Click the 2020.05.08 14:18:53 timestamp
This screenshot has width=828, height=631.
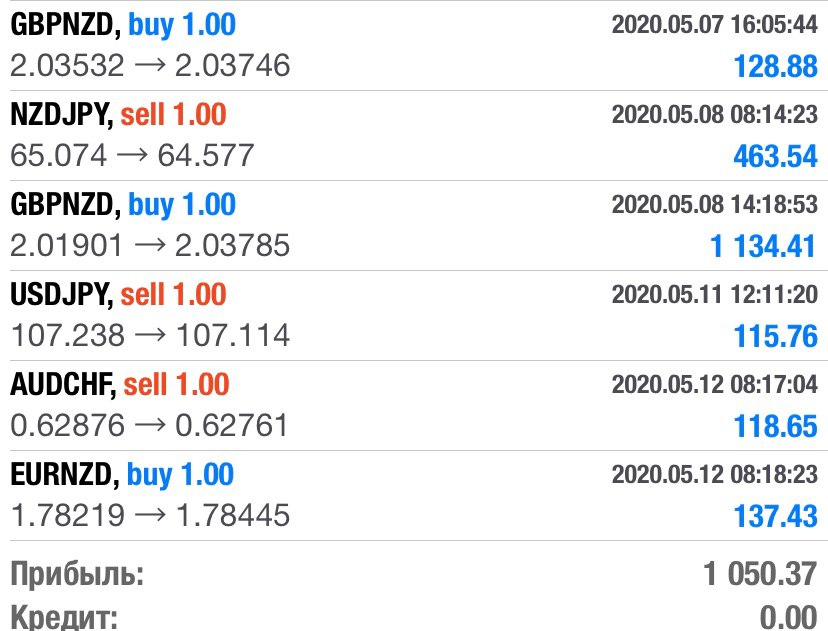pyautogui.click(x=714, y=205)
